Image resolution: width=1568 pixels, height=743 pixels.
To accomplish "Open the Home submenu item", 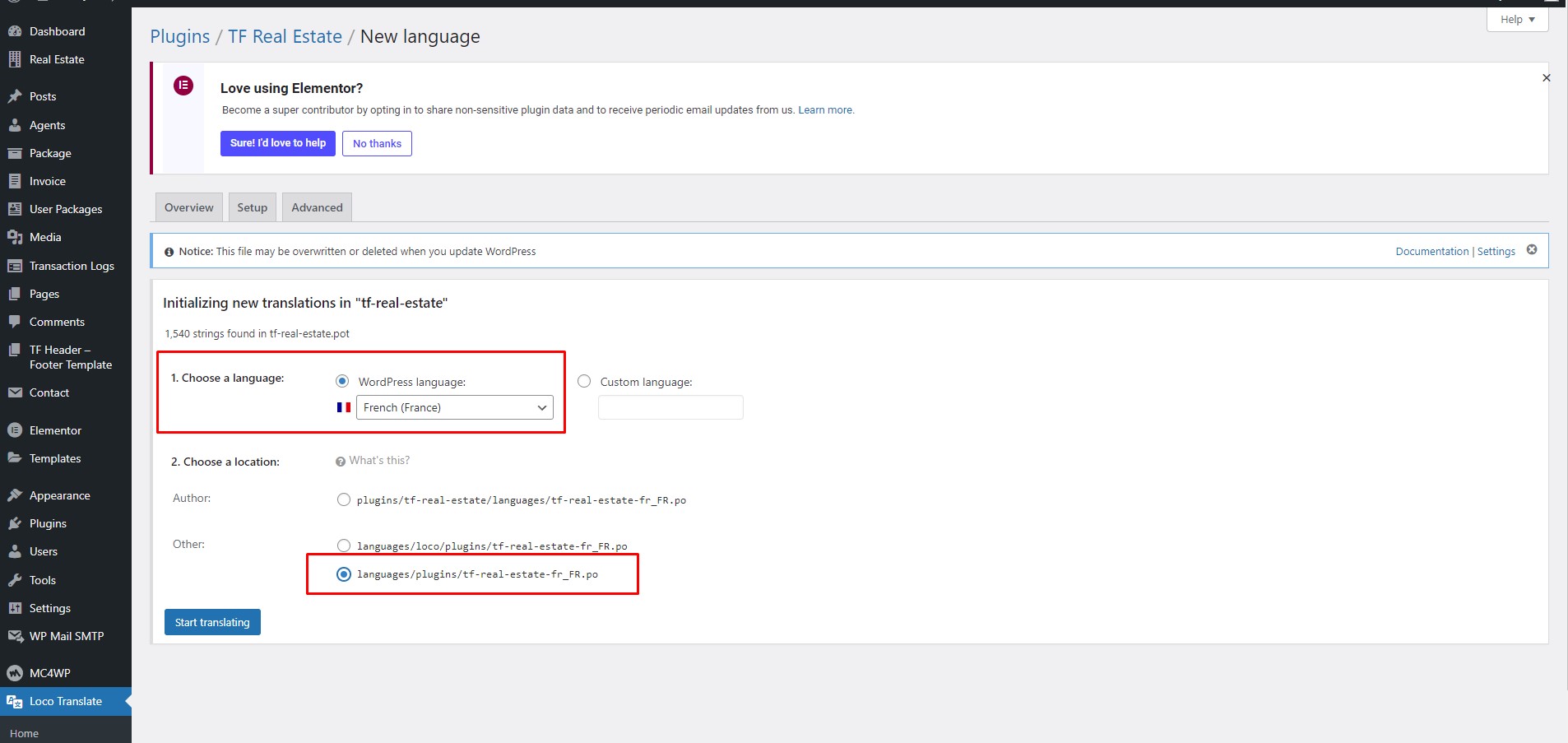I will tap(24, 733).
